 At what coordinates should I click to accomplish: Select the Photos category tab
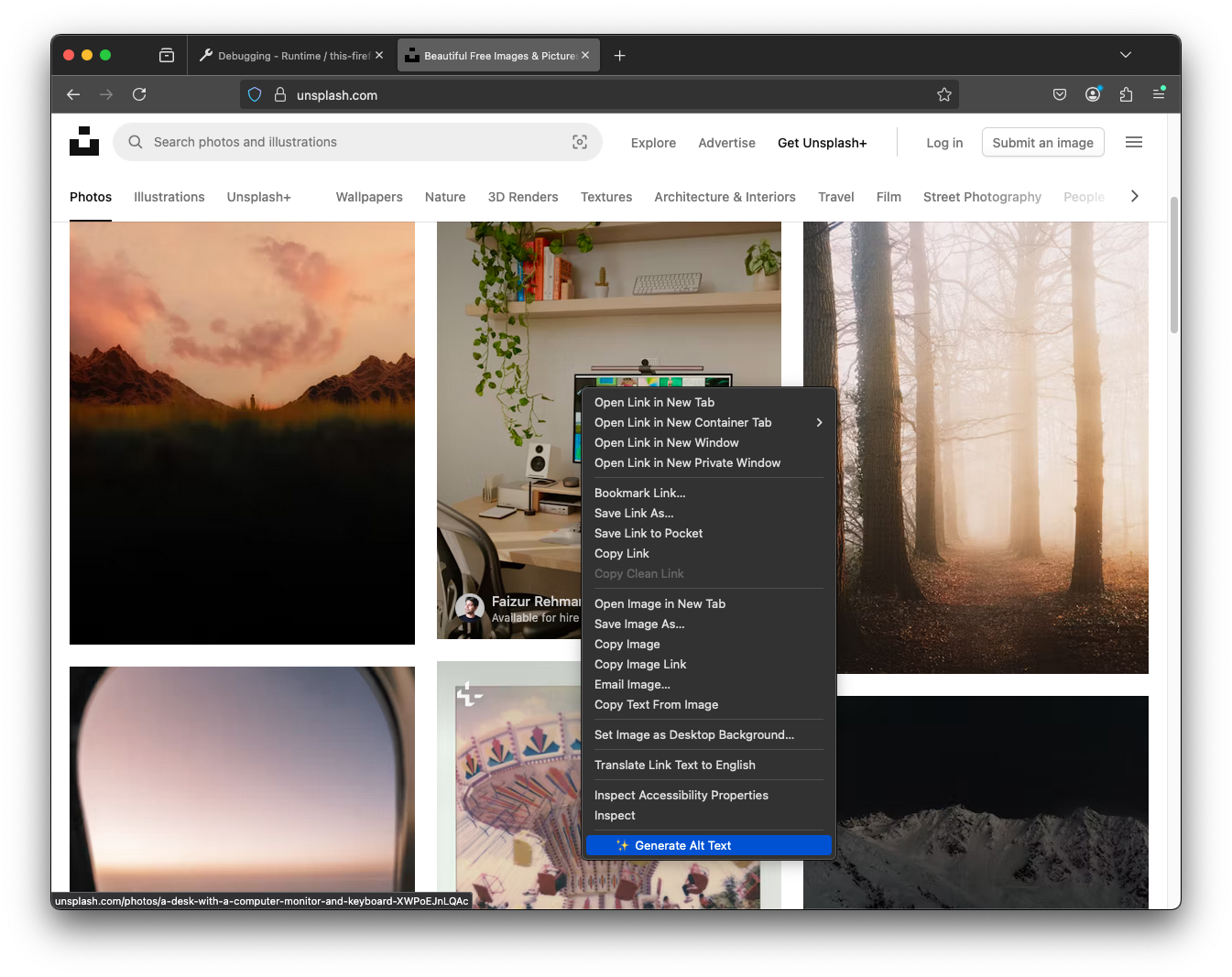[x=91, y=197]
